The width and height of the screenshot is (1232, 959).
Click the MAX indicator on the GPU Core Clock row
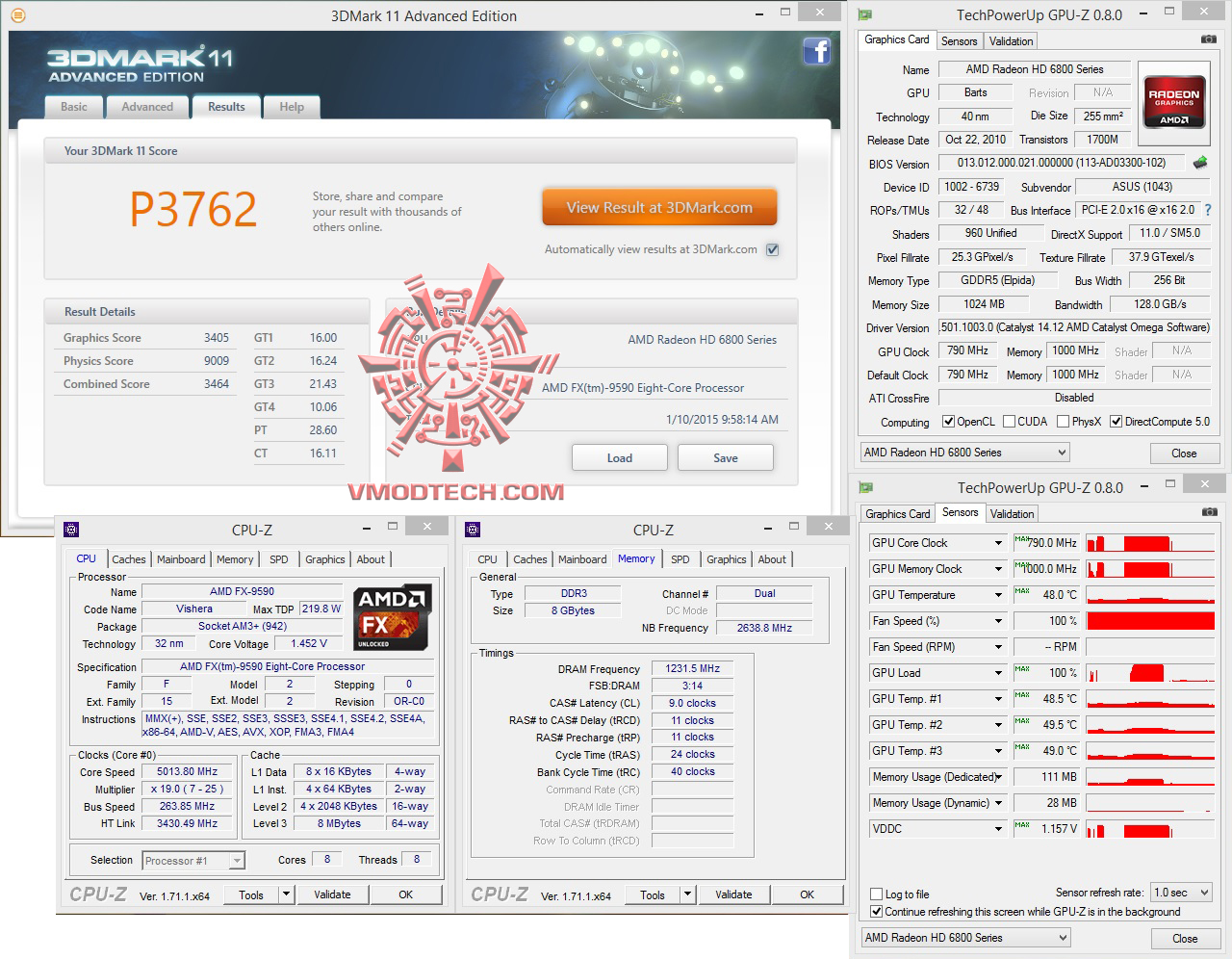tap(1022, 538)
